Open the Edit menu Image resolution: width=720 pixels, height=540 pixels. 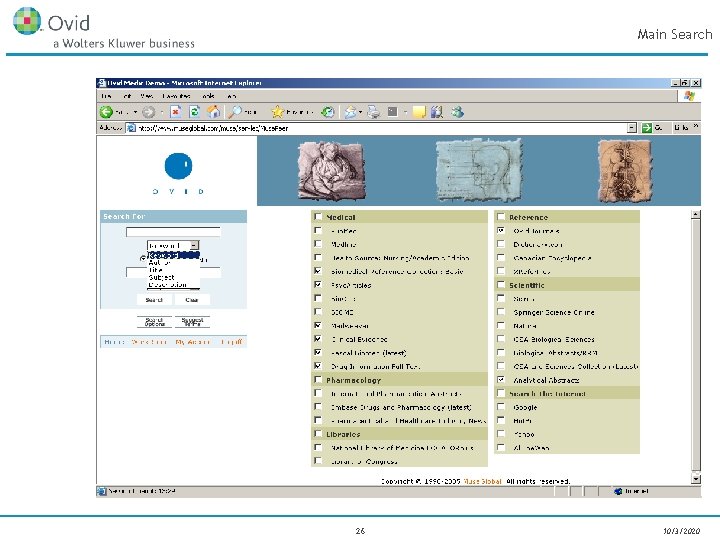click(127, 96)
